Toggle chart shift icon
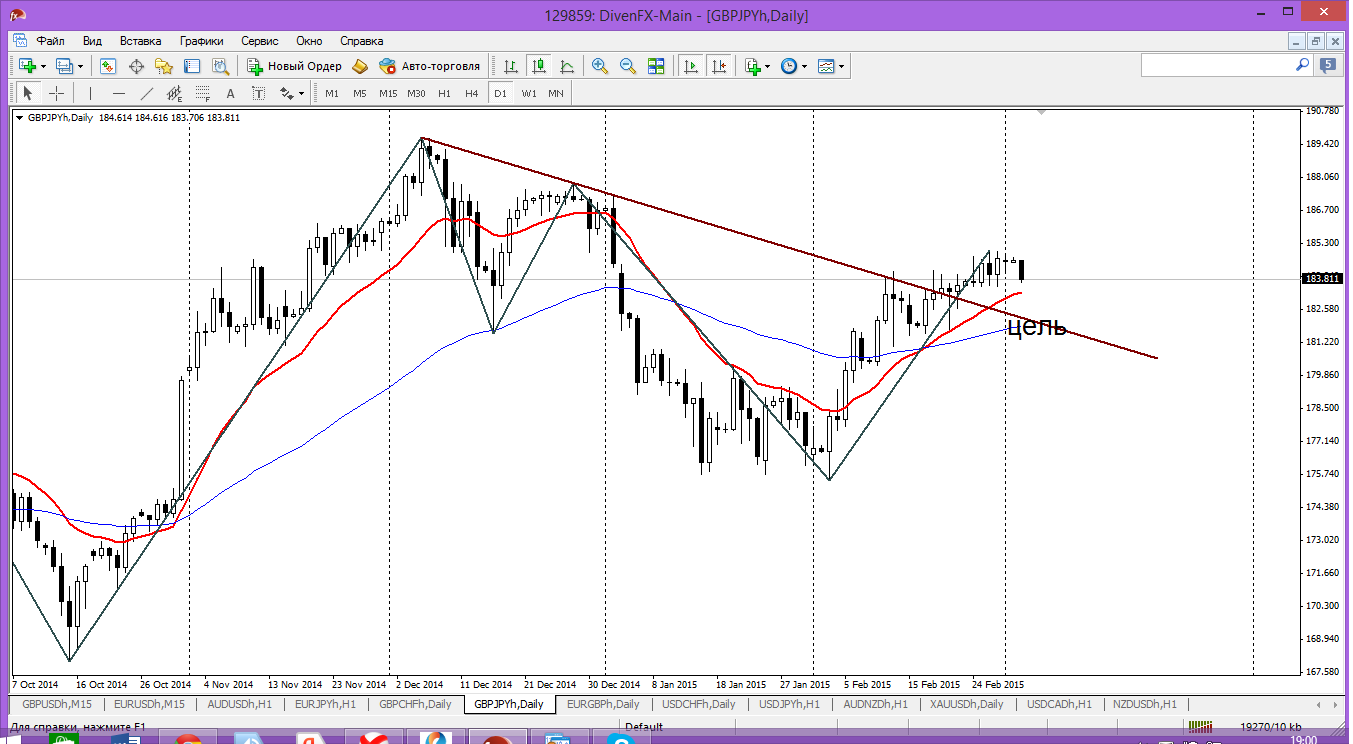Screen dimensions: 1353x744 [718, 66]
